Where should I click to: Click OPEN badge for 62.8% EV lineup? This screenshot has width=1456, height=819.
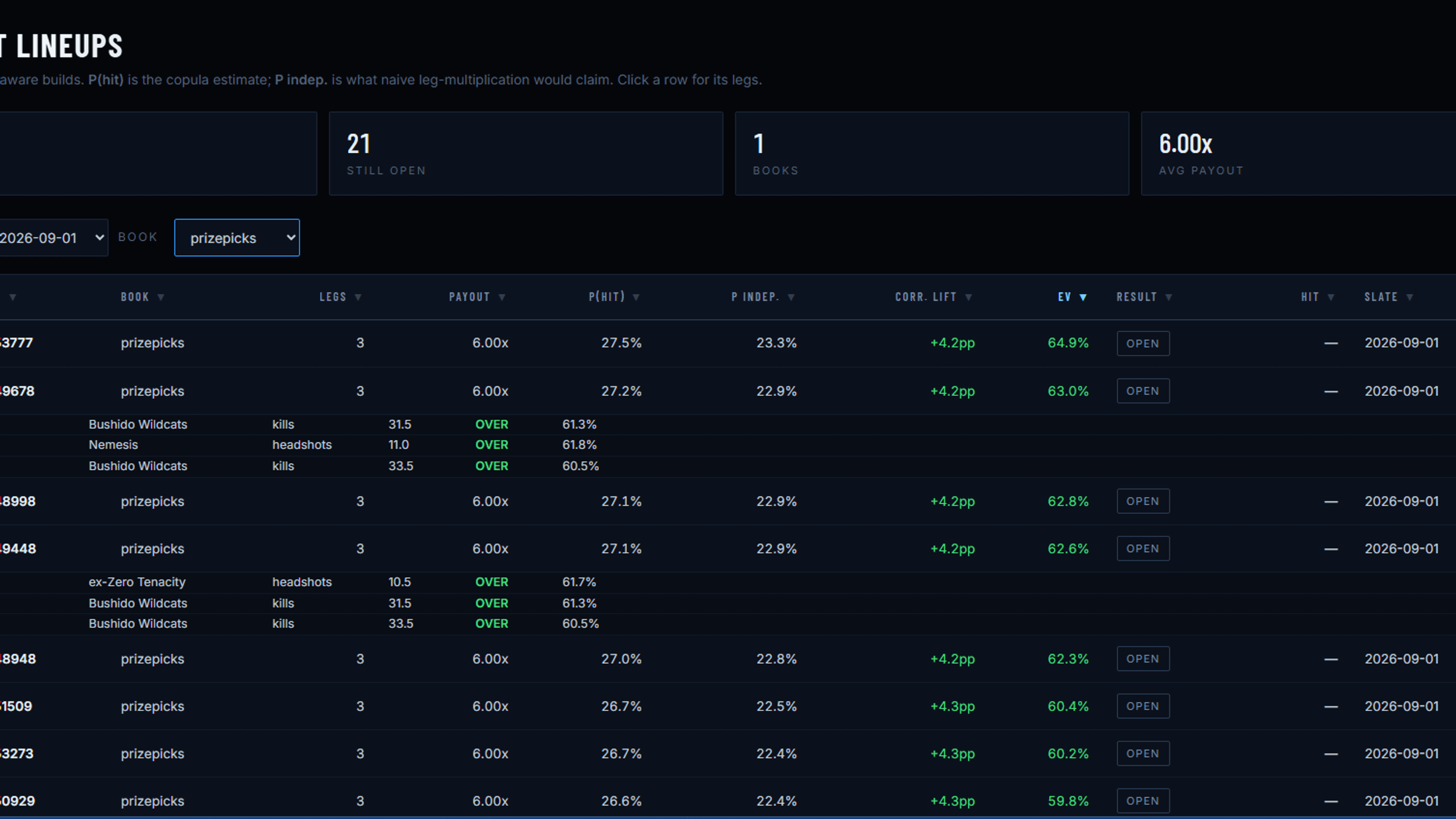[x=1143, y=501]
